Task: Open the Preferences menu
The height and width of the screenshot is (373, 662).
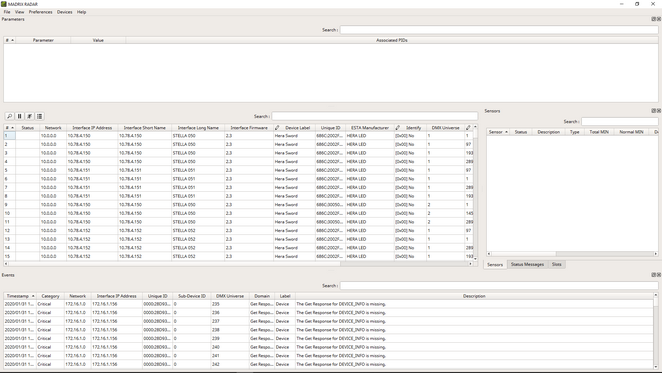Action: click(x=41, y=12)
